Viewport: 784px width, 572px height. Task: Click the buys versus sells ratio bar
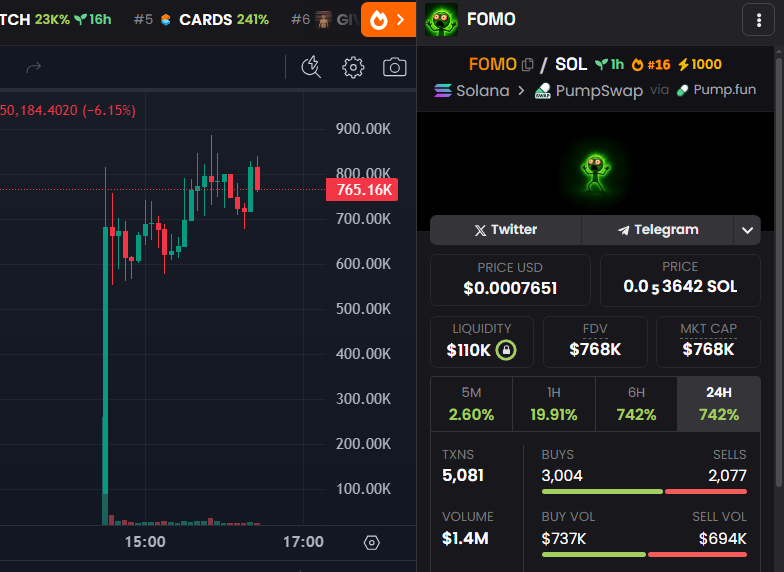[x=644, y=492]
